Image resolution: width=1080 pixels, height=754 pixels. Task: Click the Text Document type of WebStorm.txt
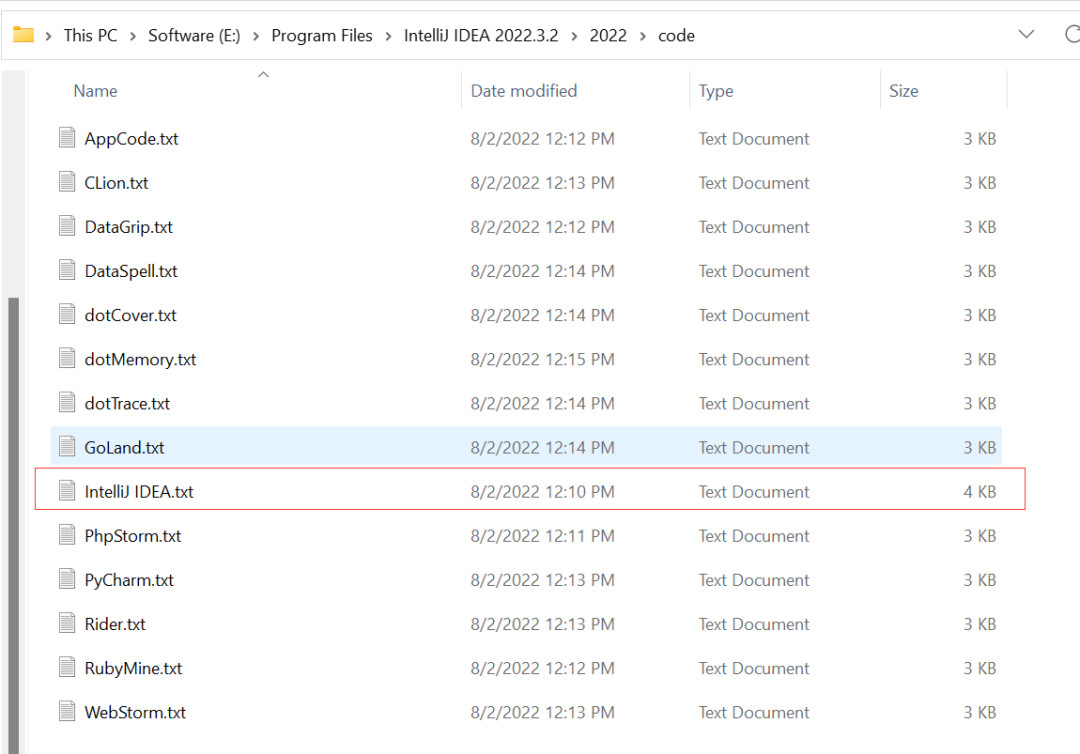(754, 711)
